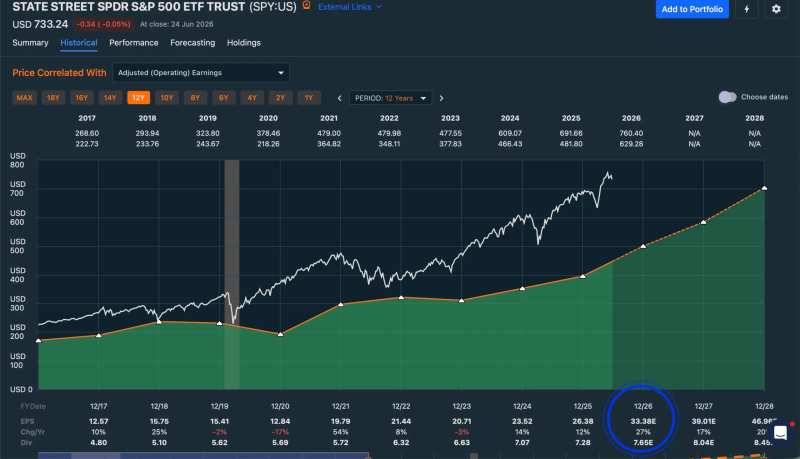Click the icon next to the SPY:US ticker

[306, 6]
